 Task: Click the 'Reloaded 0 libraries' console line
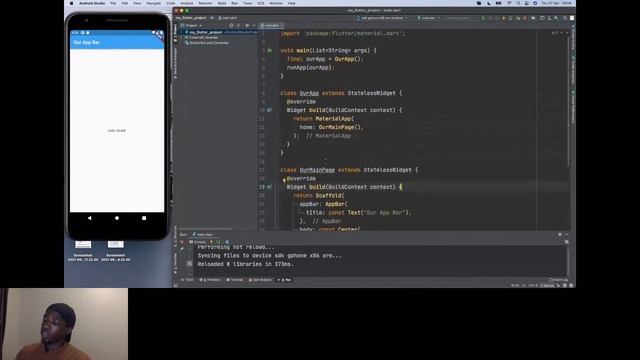click(245, 264)
